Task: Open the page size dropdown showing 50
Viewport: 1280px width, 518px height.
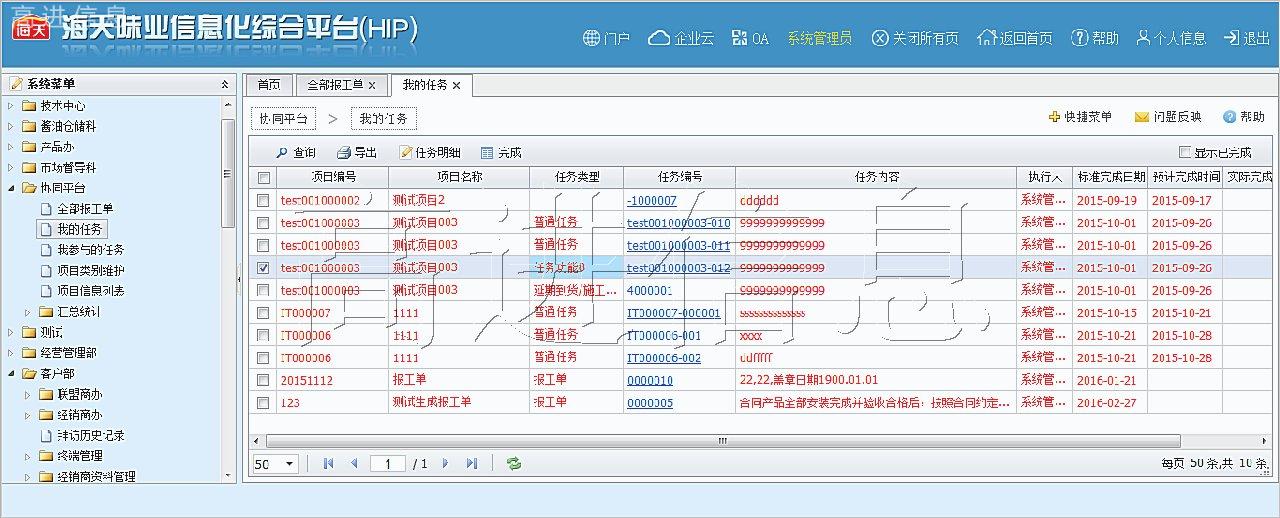Action: 290,464
